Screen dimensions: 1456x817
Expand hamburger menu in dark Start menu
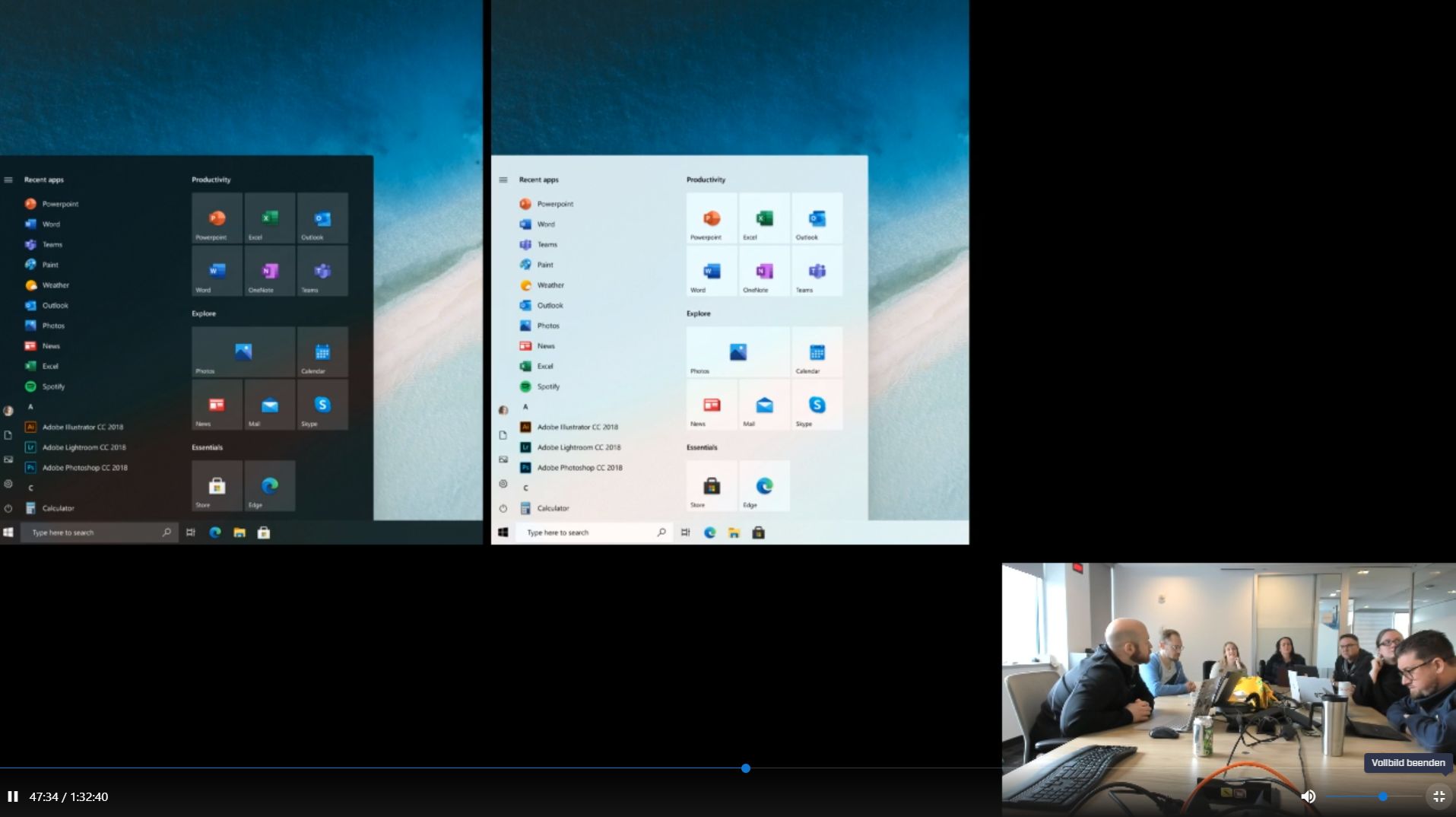coord(8,180)
